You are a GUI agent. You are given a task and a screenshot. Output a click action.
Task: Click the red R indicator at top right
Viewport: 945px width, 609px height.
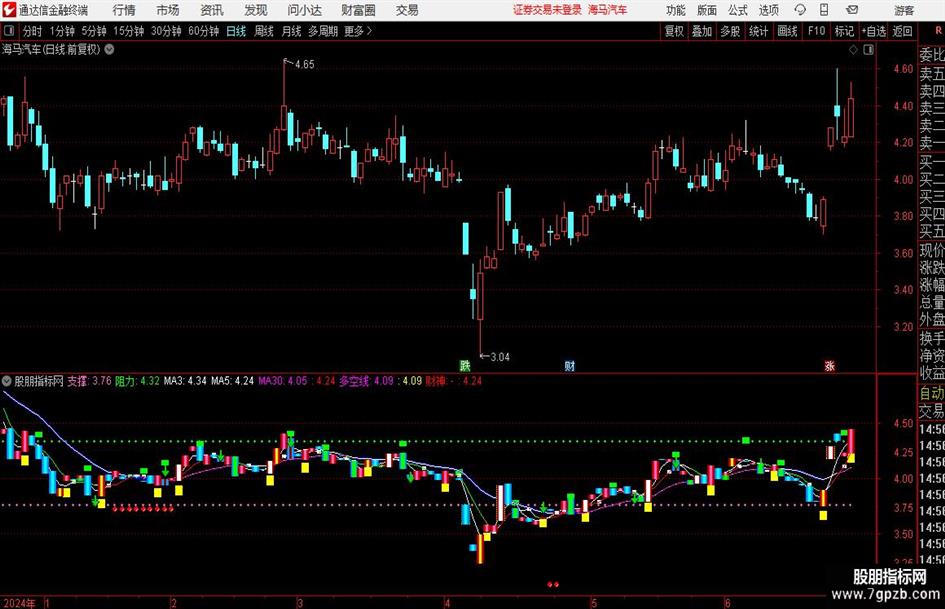click(938, 30)
